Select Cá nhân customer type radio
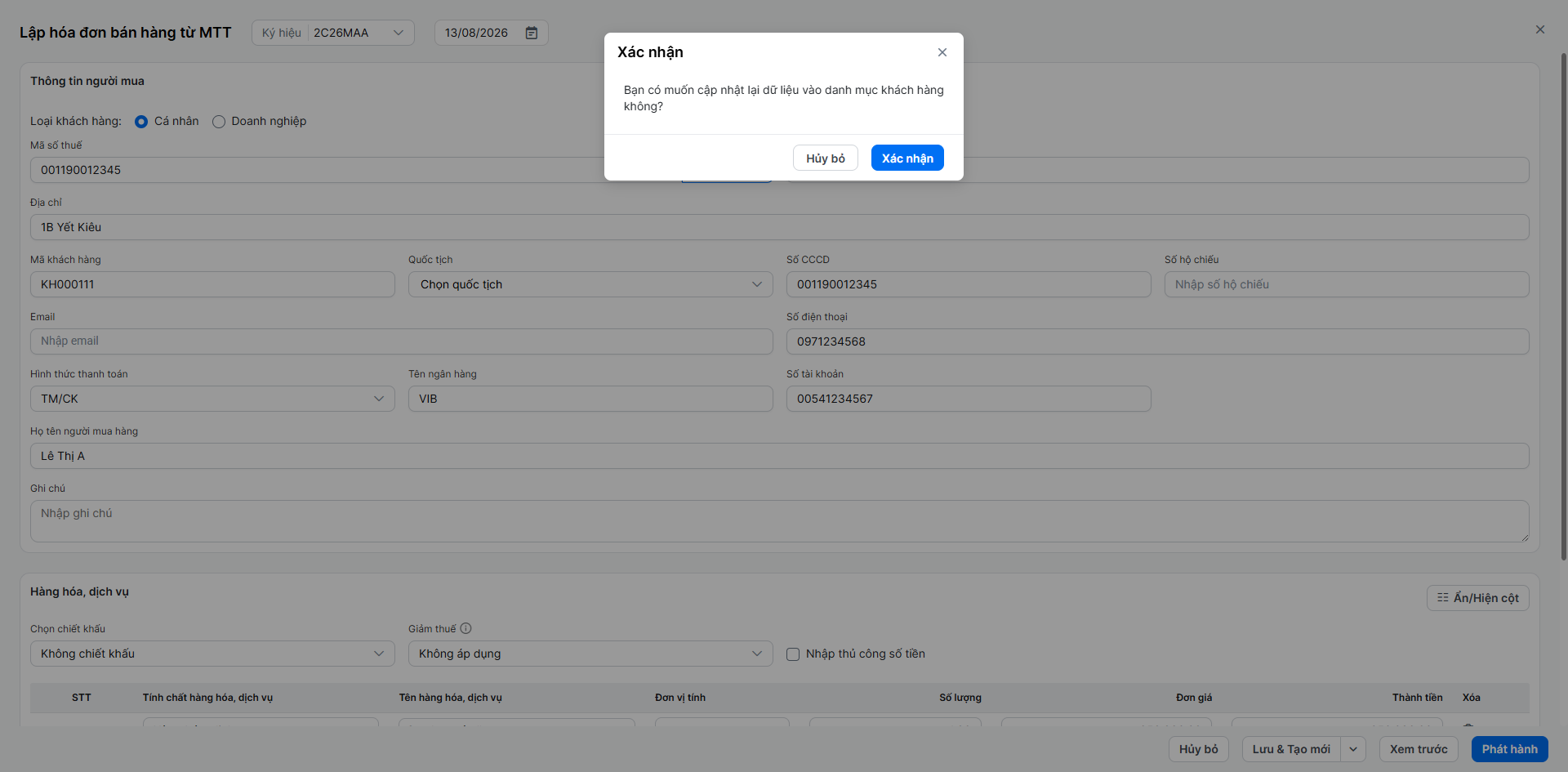This screenshot has width=1568, height=772. pos(141,122)
